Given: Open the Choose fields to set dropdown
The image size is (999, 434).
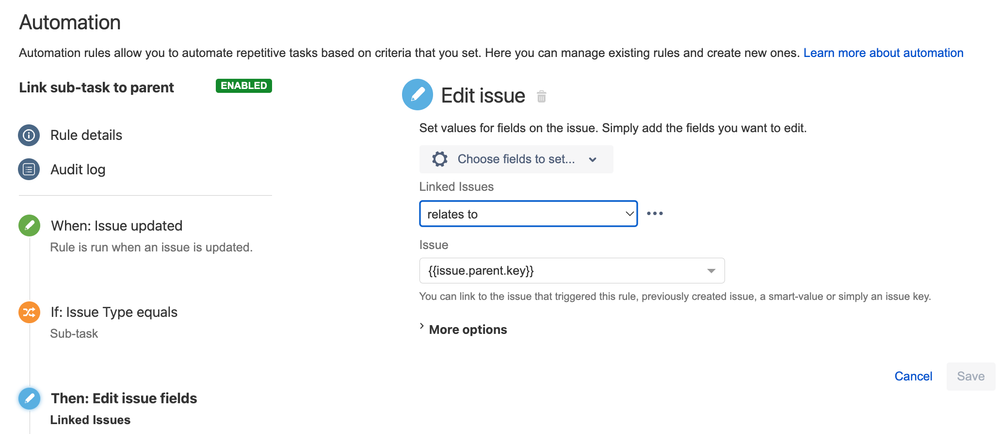Looking at the screenshot, I should point(516,159).
